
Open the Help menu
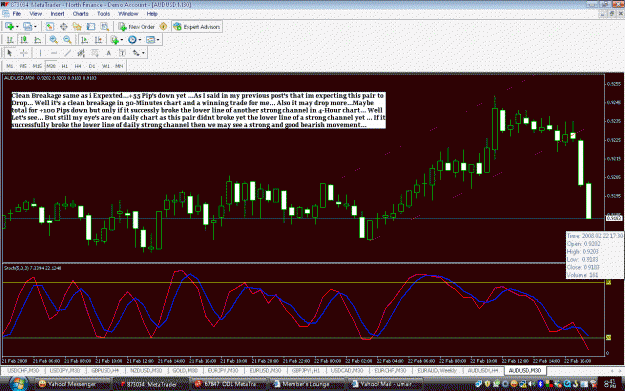point(152,14)
